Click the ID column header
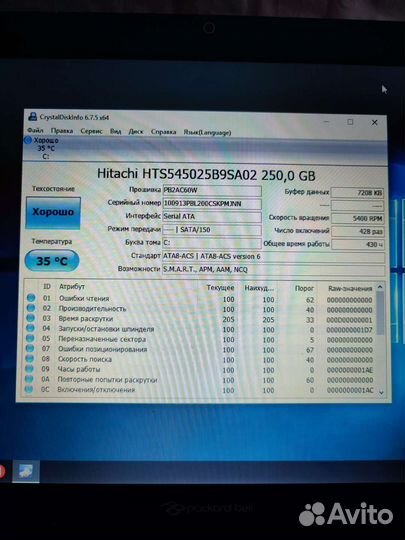Viewport: 405px width, 540px height. [46, 287]
